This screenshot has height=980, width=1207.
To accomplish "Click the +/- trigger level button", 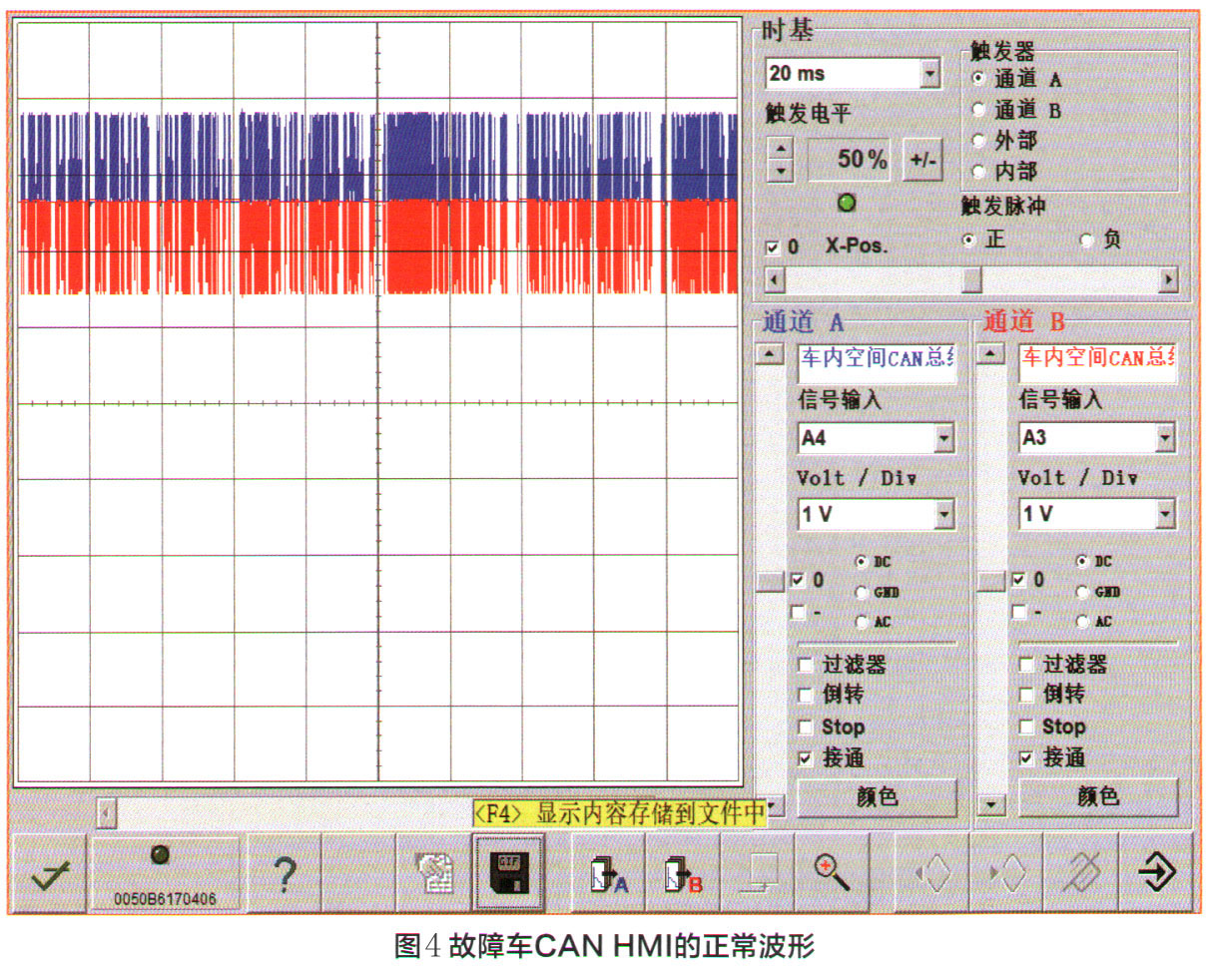I will point(922,160).
